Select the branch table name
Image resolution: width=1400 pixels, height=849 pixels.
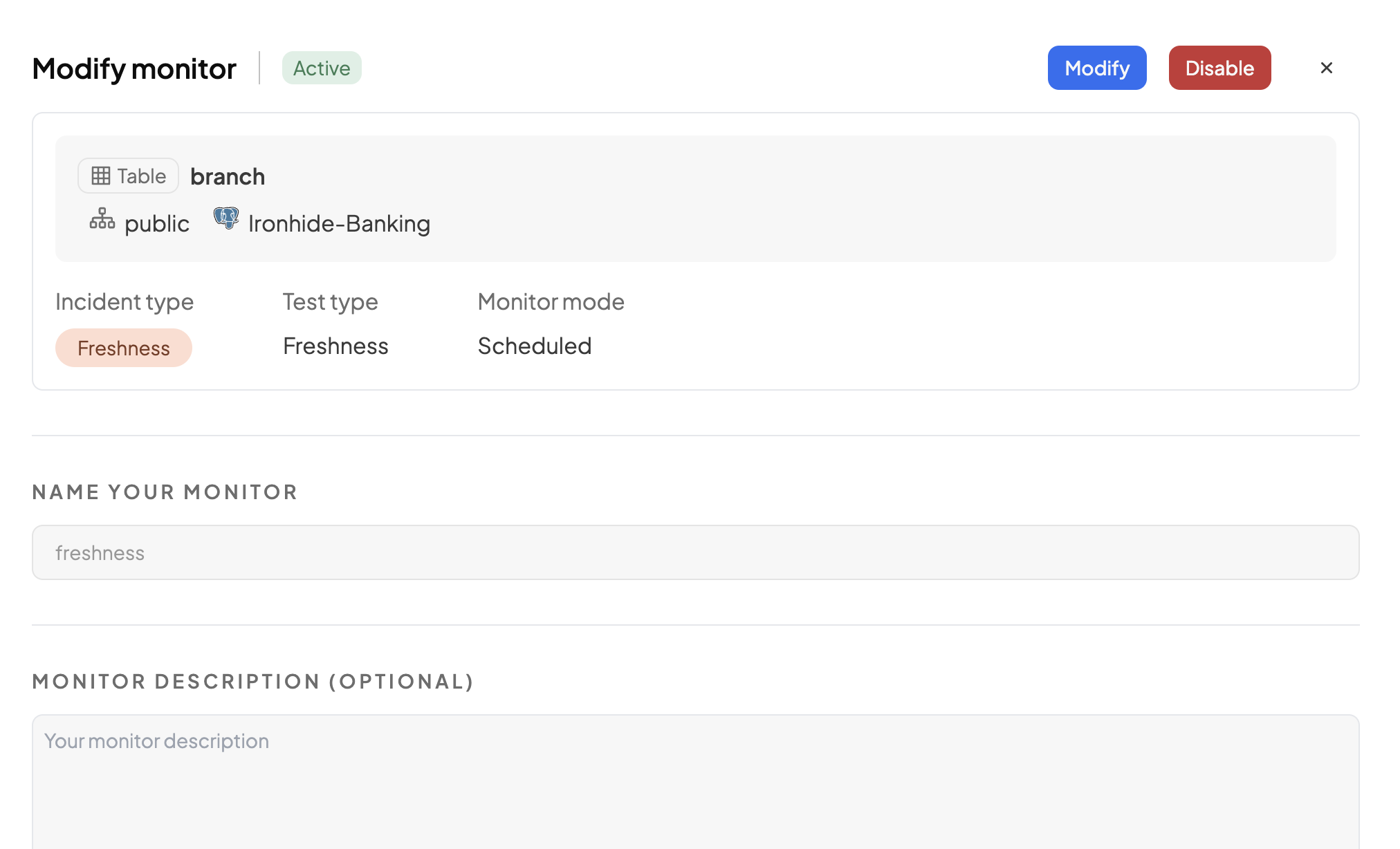[228, 177]
